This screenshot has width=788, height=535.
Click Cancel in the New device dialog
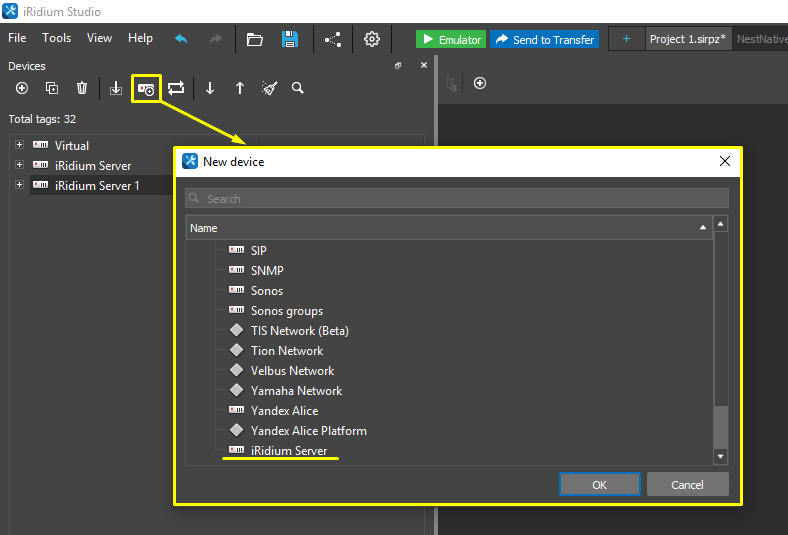(x=687, y=484)
